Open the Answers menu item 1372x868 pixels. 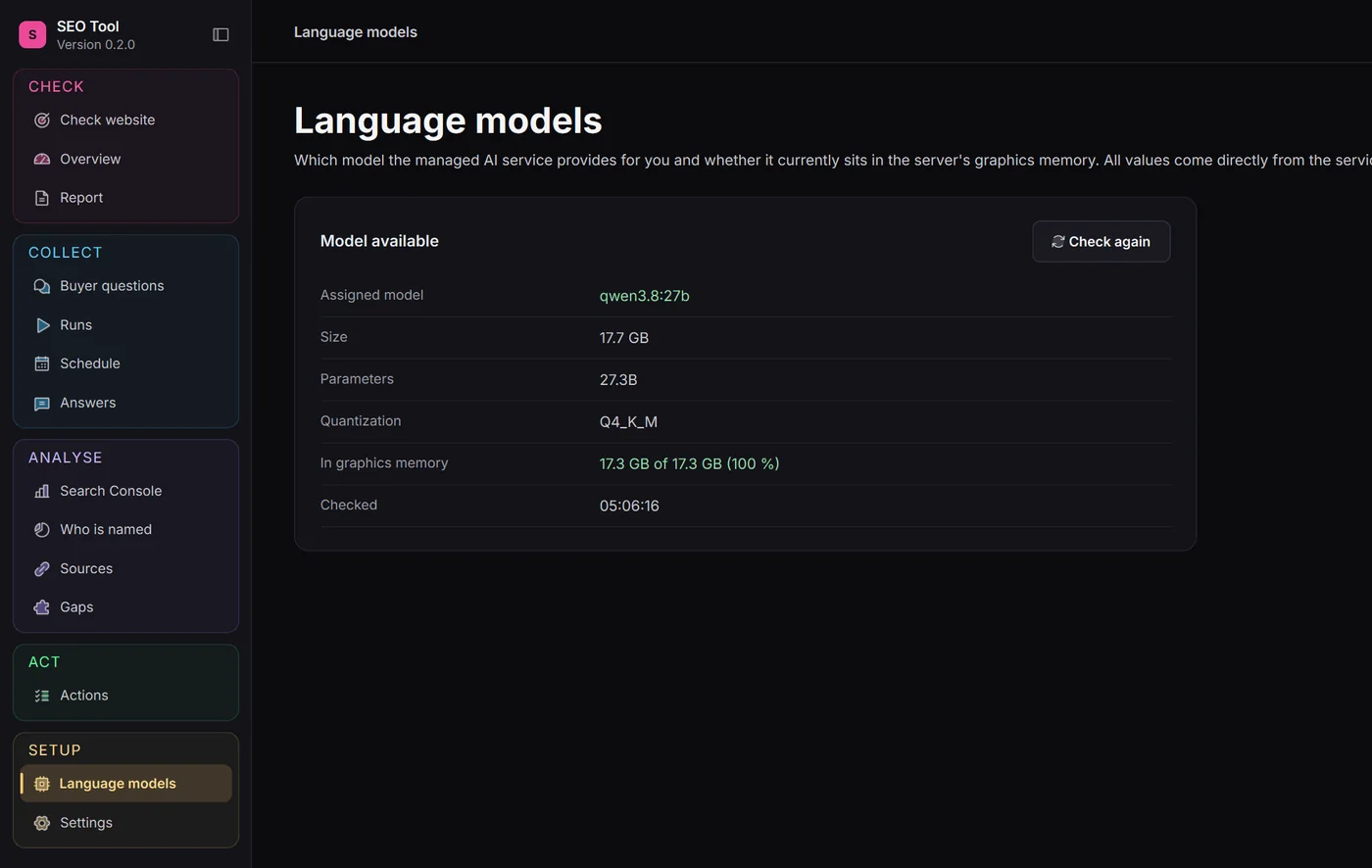coord(125,403)
